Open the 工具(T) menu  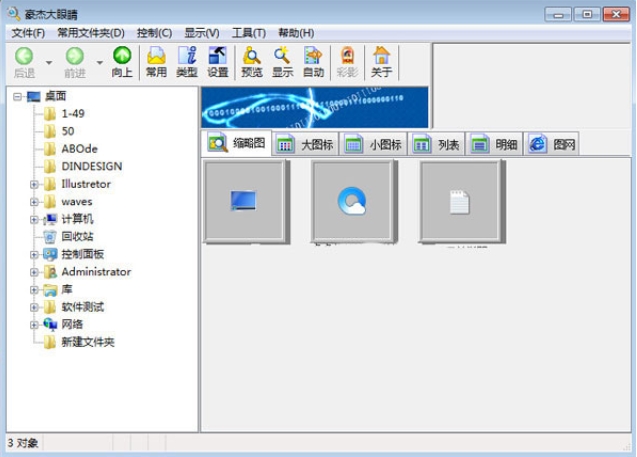click(x=249, y=33)
